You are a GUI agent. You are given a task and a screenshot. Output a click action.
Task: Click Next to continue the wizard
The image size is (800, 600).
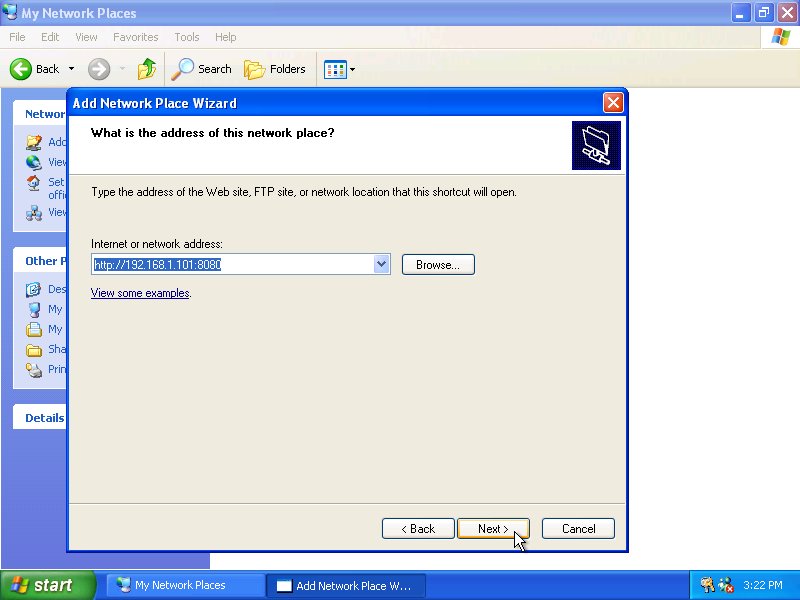pos(493,529)
